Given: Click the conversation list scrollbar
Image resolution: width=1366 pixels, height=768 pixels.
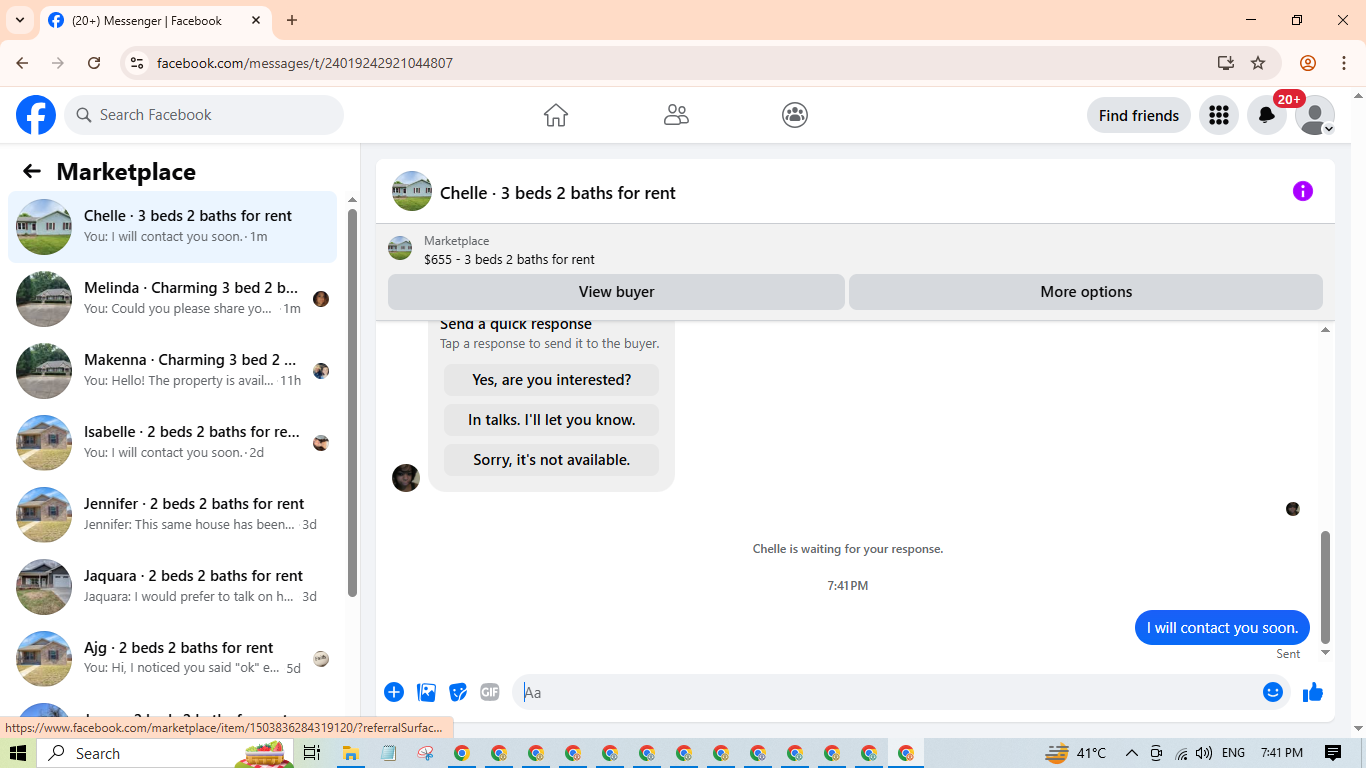Looking at the screenshot, I should (x=352, y=403).
